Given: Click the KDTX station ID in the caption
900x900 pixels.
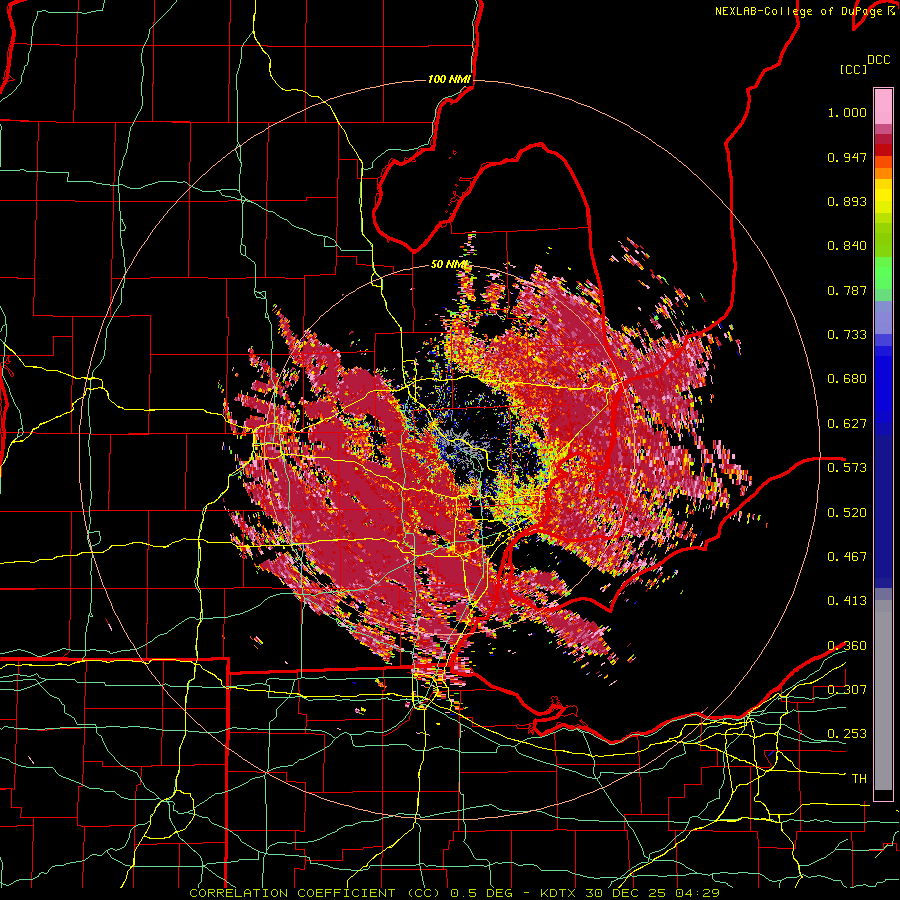Looking at the screenshot, I should pyautogui.click(x=560, y=893).
